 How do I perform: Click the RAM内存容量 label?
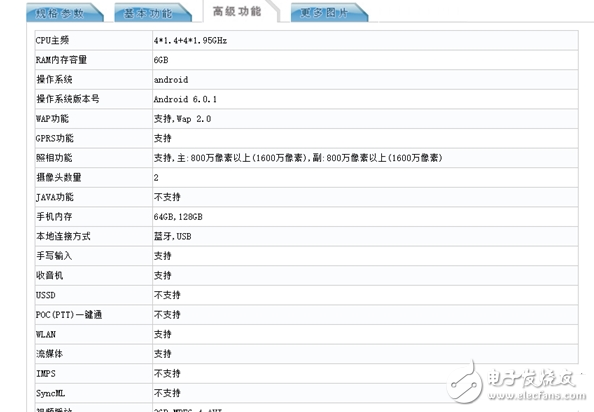pyautogui.click(x=61, y=60)
